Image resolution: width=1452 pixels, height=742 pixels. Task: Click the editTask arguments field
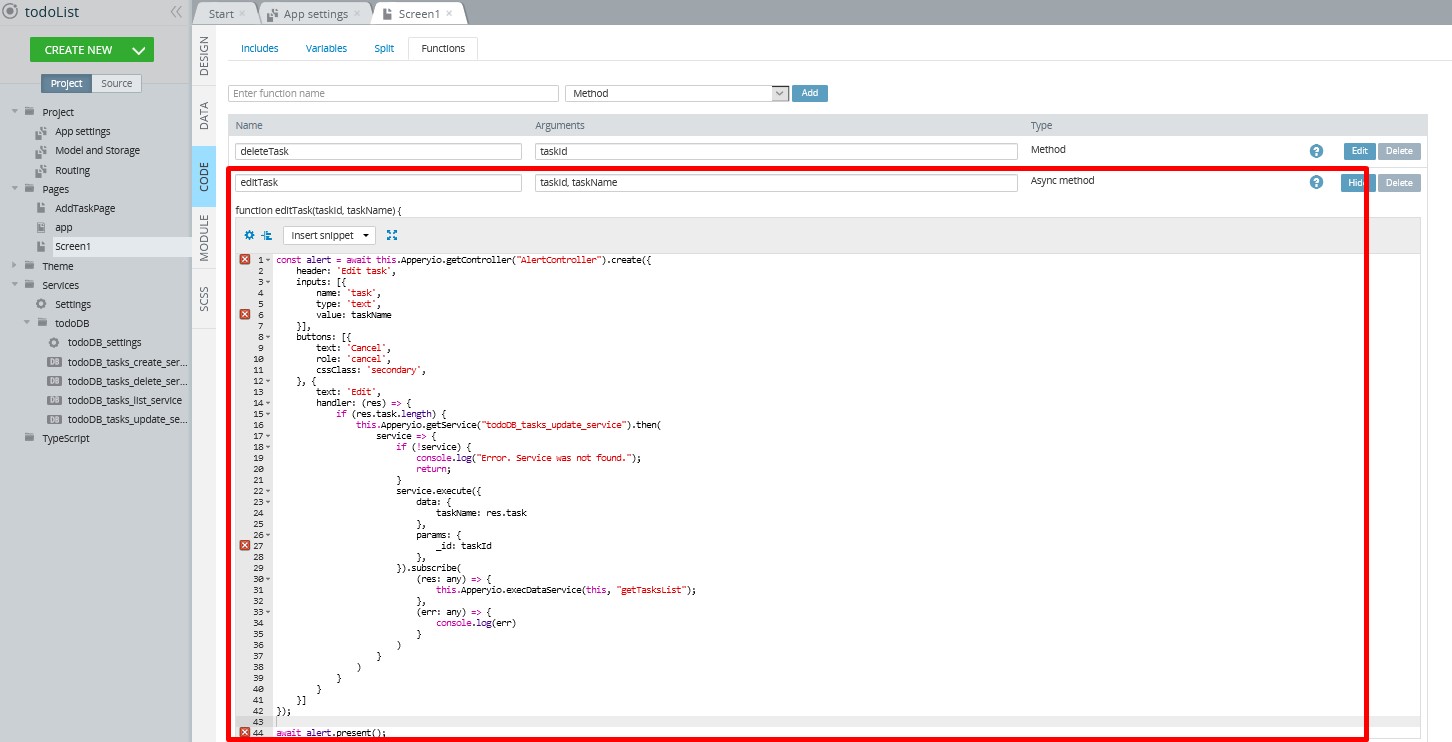pyautogui.click(x=776, y=183)
